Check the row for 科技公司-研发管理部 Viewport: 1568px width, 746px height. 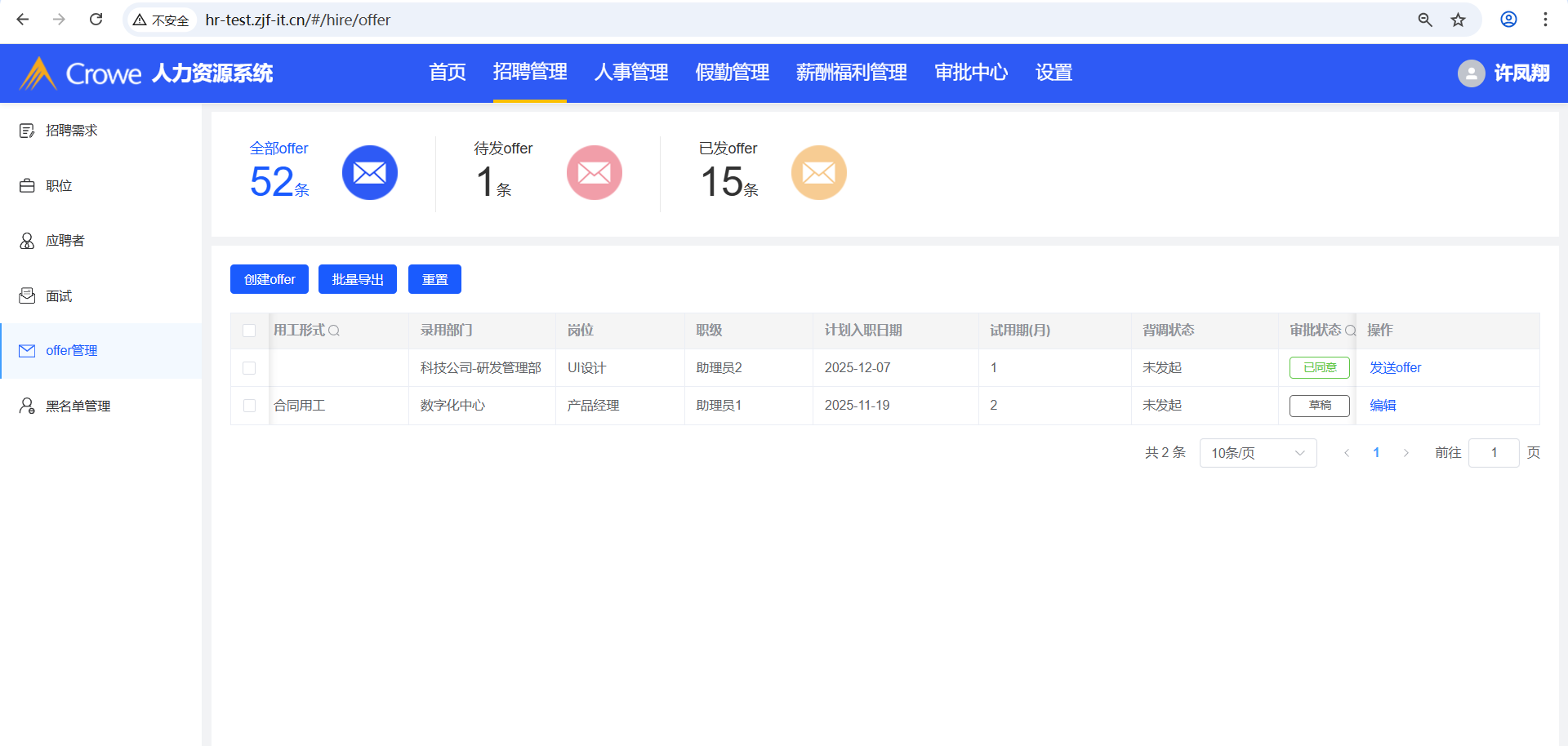coord(249,368)
